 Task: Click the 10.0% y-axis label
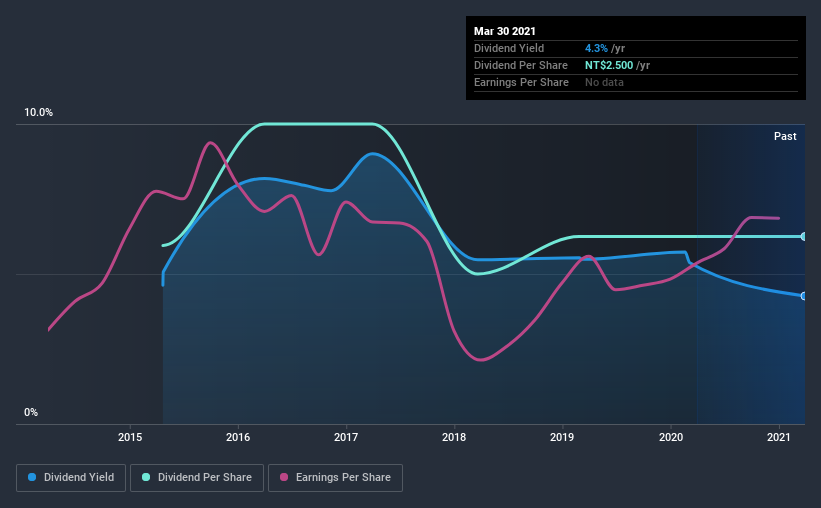(38, 113)
